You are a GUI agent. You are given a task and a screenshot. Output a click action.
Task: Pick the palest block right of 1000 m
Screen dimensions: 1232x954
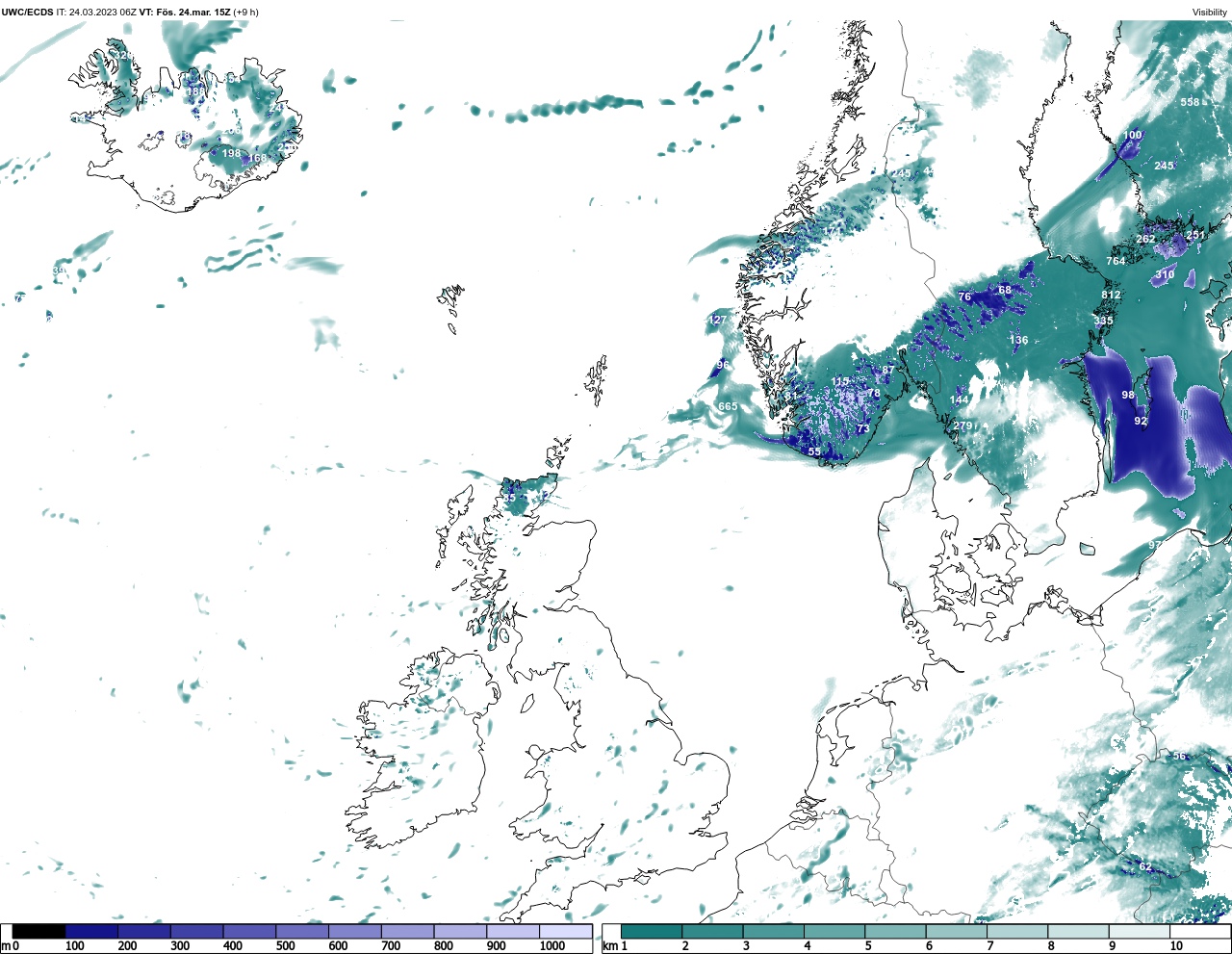point(565,932)
